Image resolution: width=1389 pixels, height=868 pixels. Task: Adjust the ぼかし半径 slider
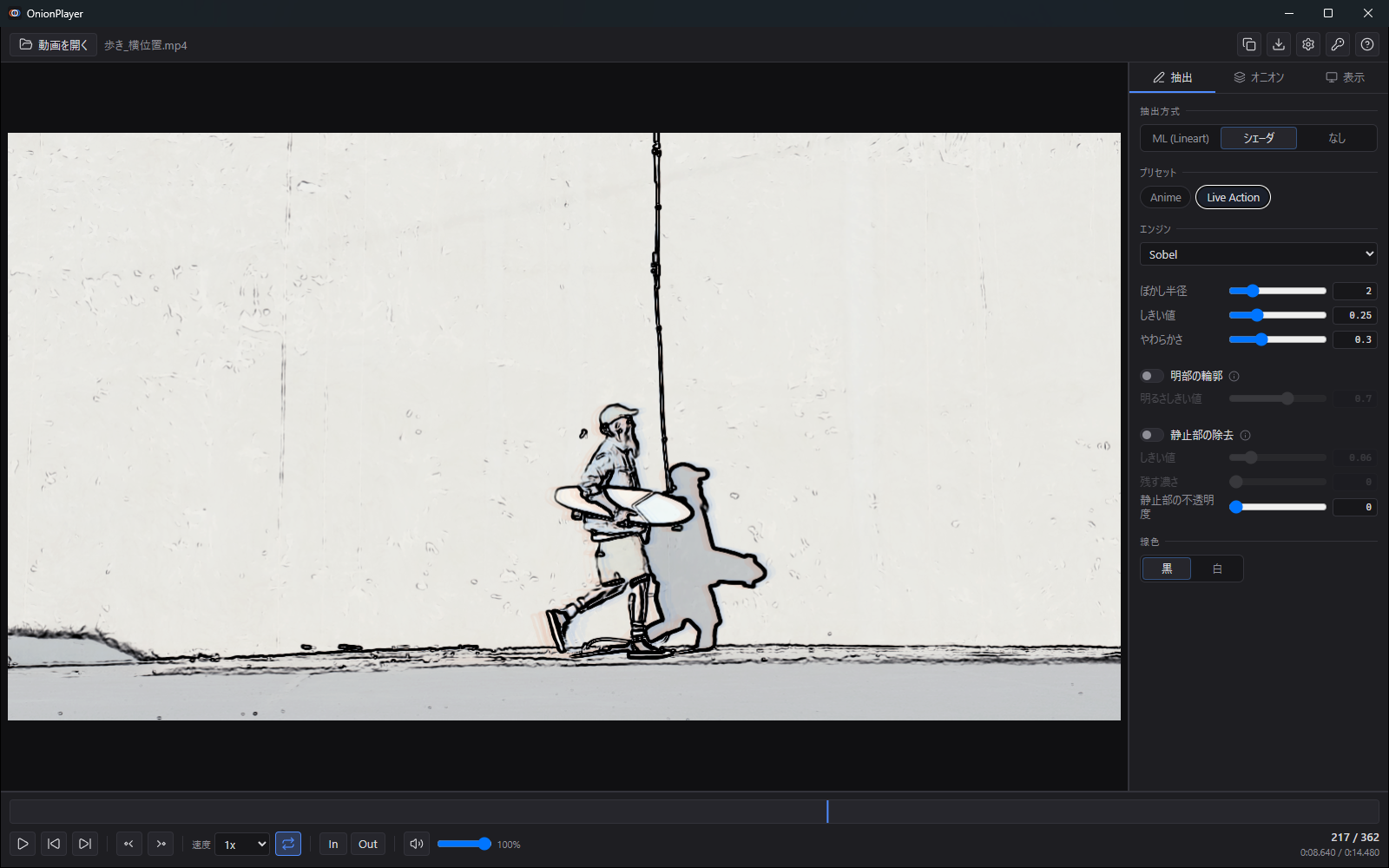click(1278, 291)
